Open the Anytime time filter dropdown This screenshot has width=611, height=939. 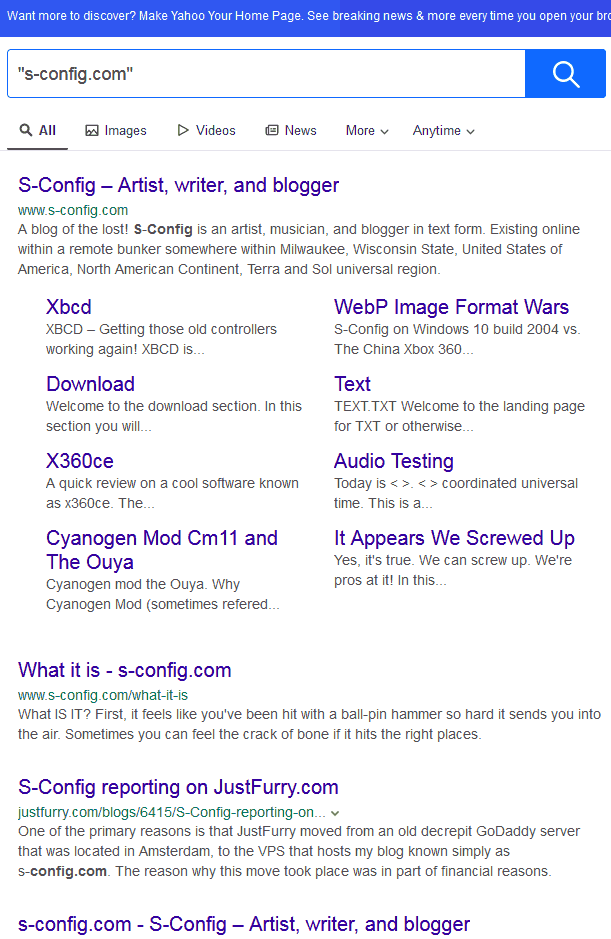point(444,131)
